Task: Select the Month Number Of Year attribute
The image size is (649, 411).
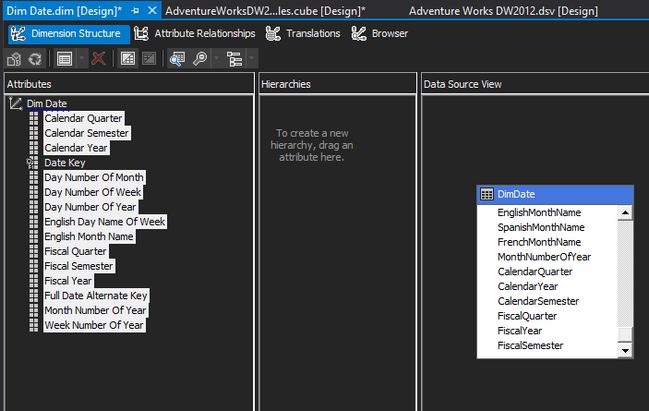Action: tap(95, 310)
